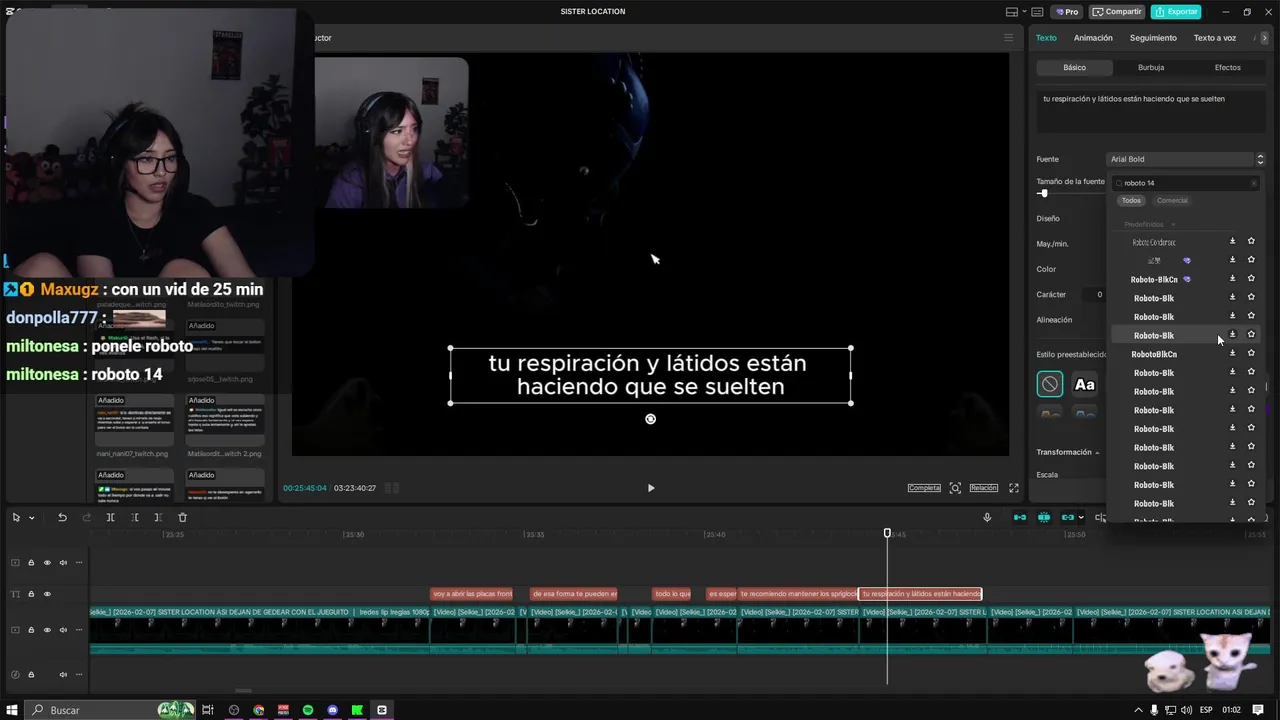This screenshot has width=1280, height=720.
Task: Adjust the Tamaño de la fuente slider
Action: pos(1043,193)
